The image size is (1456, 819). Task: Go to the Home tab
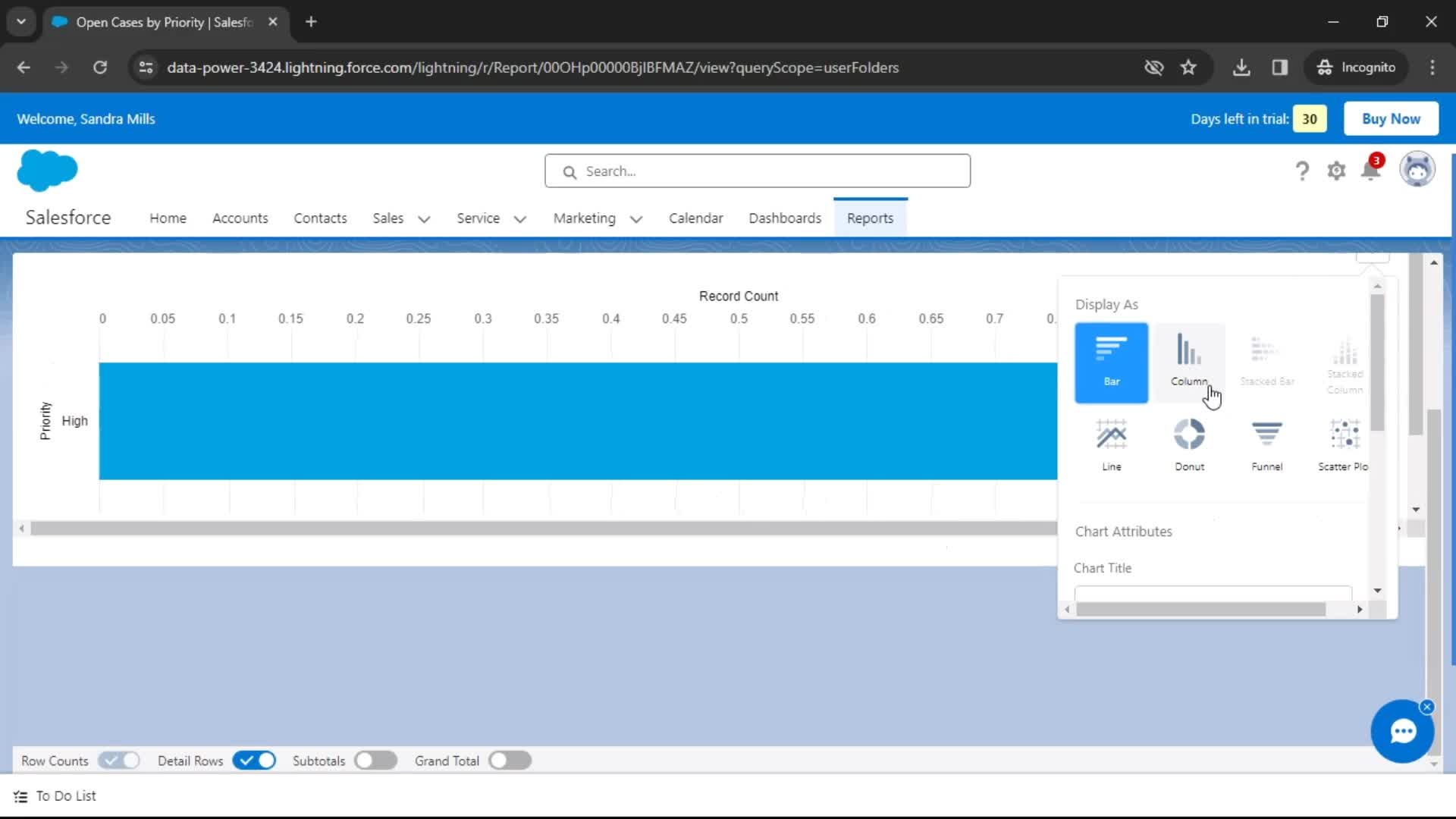tap(168, 218)
